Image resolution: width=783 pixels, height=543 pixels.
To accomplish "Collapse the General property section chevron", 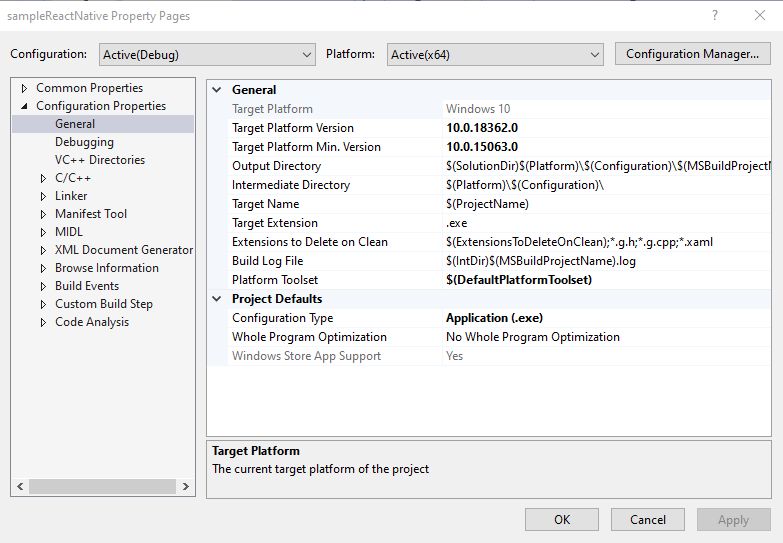I will coord(217,90).
